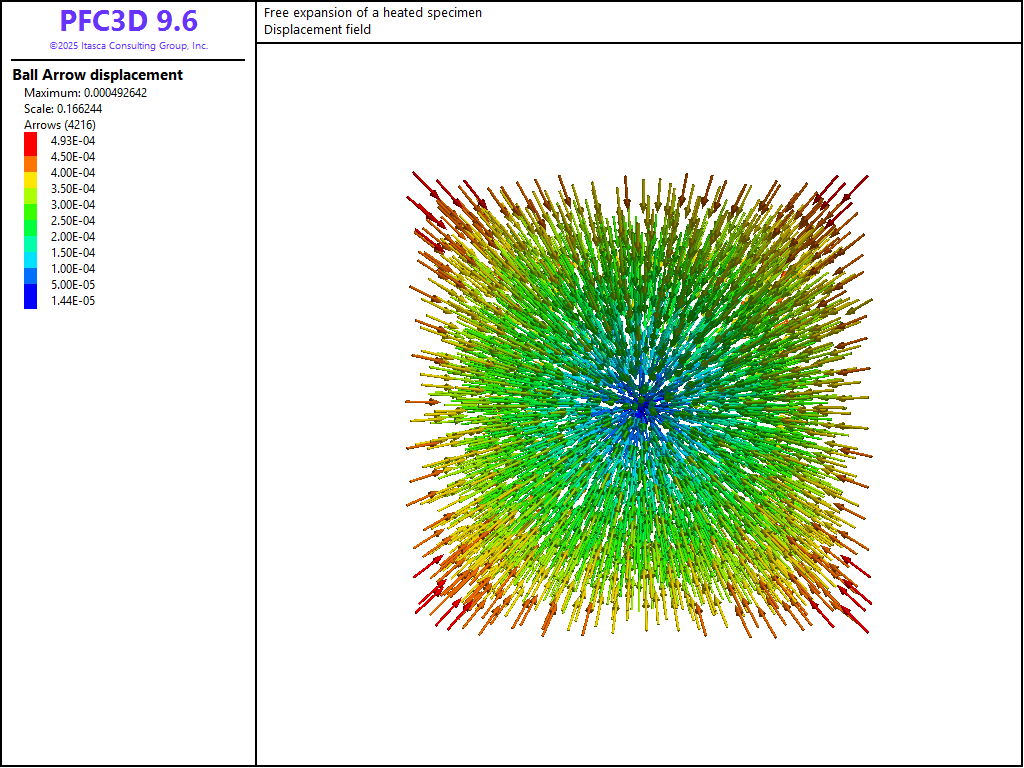The image size is (1024, 768).
Task: Select the Ball Arrow displacement legend heading
Action: pyautogui.click(x=97, y=75)
